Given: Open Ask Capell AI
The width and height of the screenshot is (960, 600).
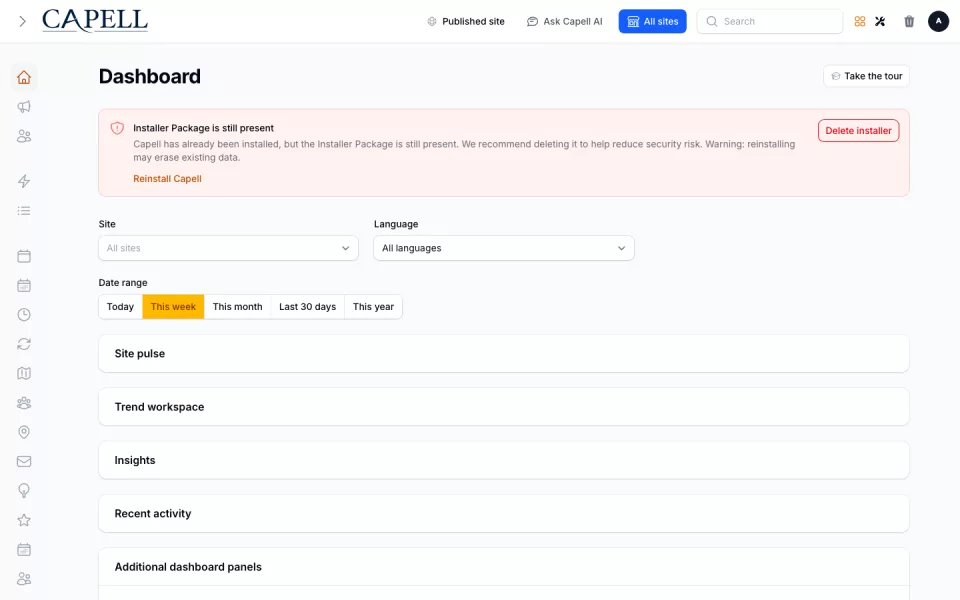Looking at the screenshot, I should [x=564, y=21].
